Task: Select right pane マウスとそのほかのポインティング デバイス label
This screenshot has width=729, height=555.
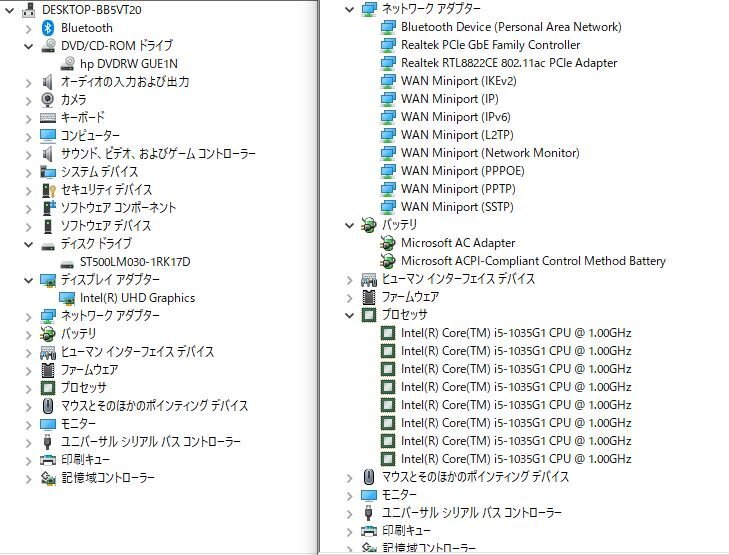Action: tap(475, 477)
